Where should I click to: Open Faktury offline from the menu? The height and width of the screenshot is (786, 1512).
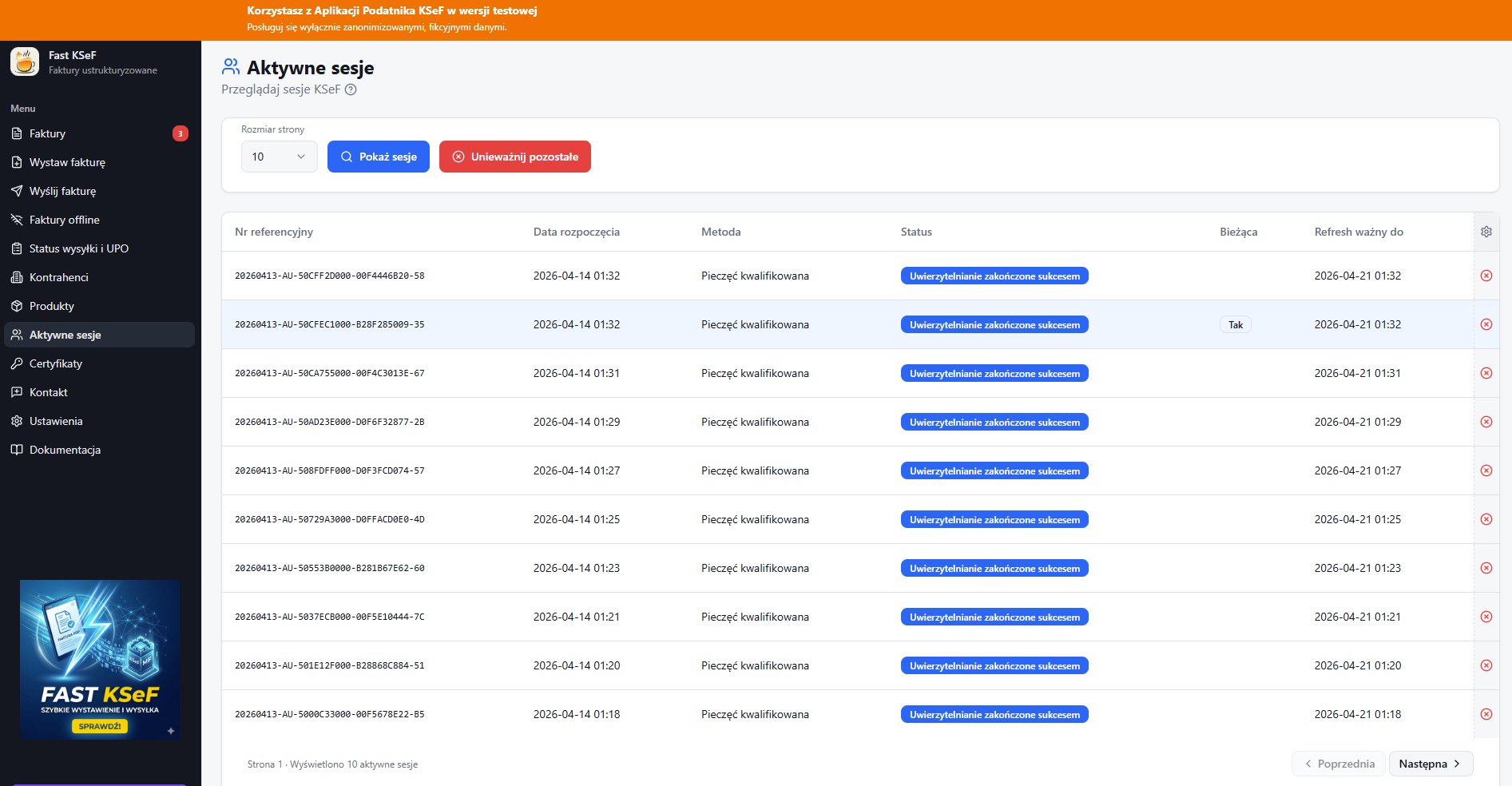[65, 220]
